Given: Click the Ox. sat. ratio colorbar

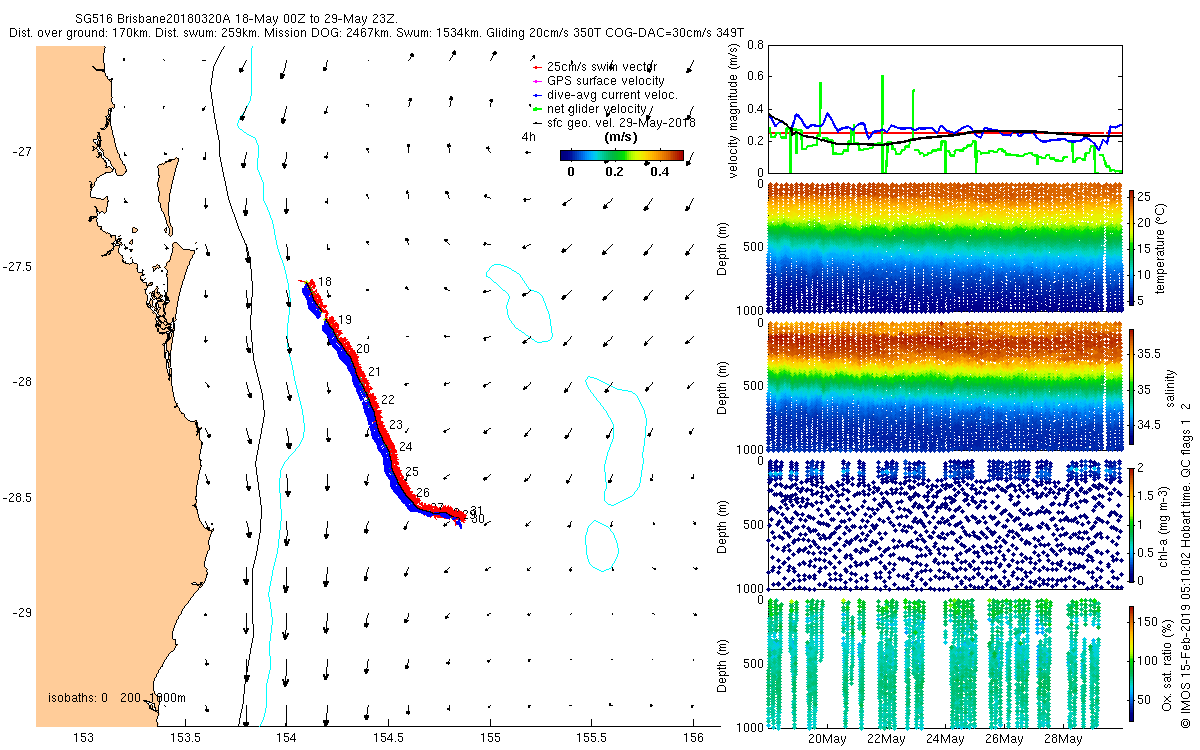Looking at the screenshot, I should click(1132, 662).
